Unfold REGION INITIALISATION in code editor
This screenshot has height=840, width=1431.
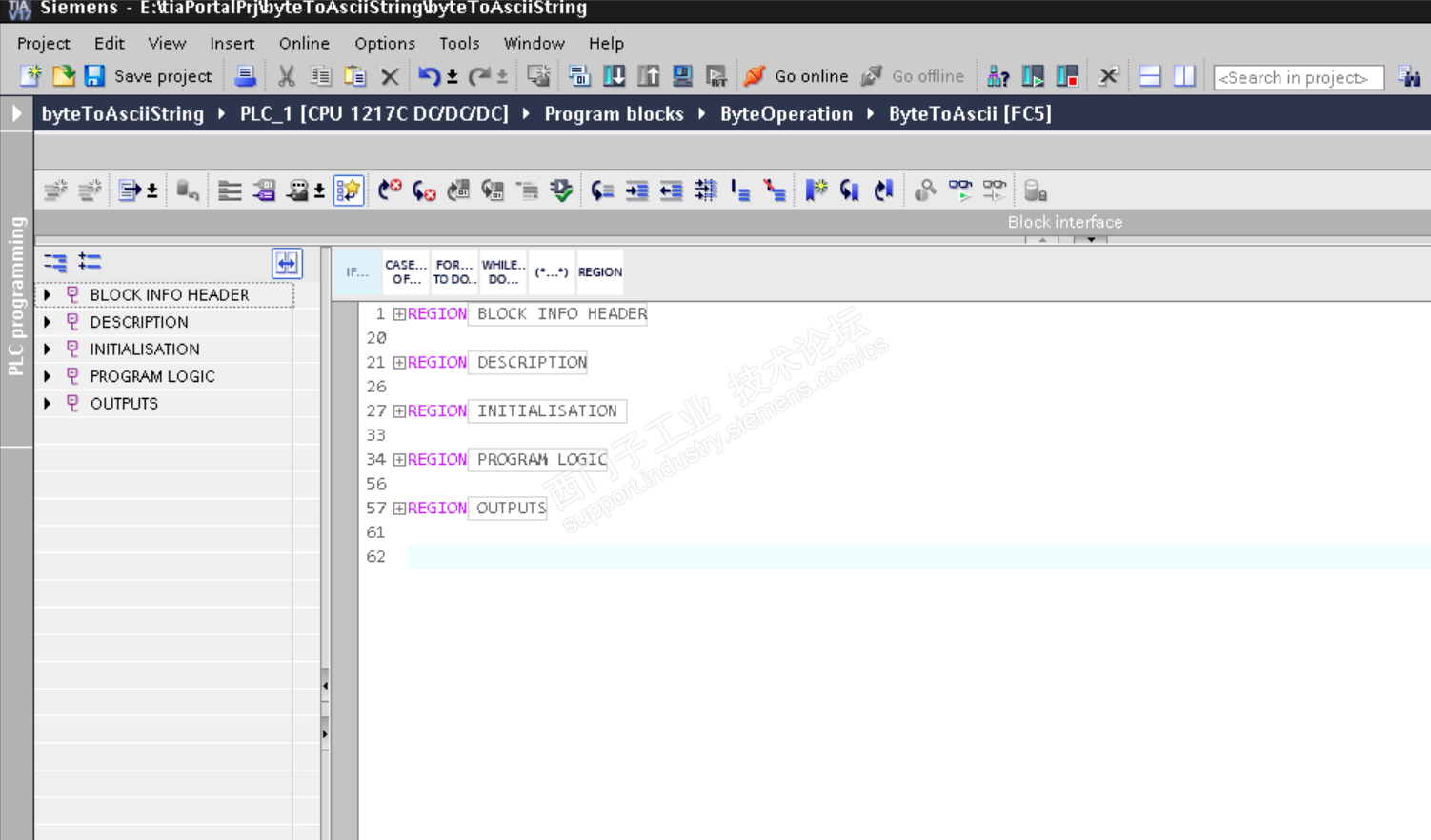pyautogui.click(x=399, y=411)
